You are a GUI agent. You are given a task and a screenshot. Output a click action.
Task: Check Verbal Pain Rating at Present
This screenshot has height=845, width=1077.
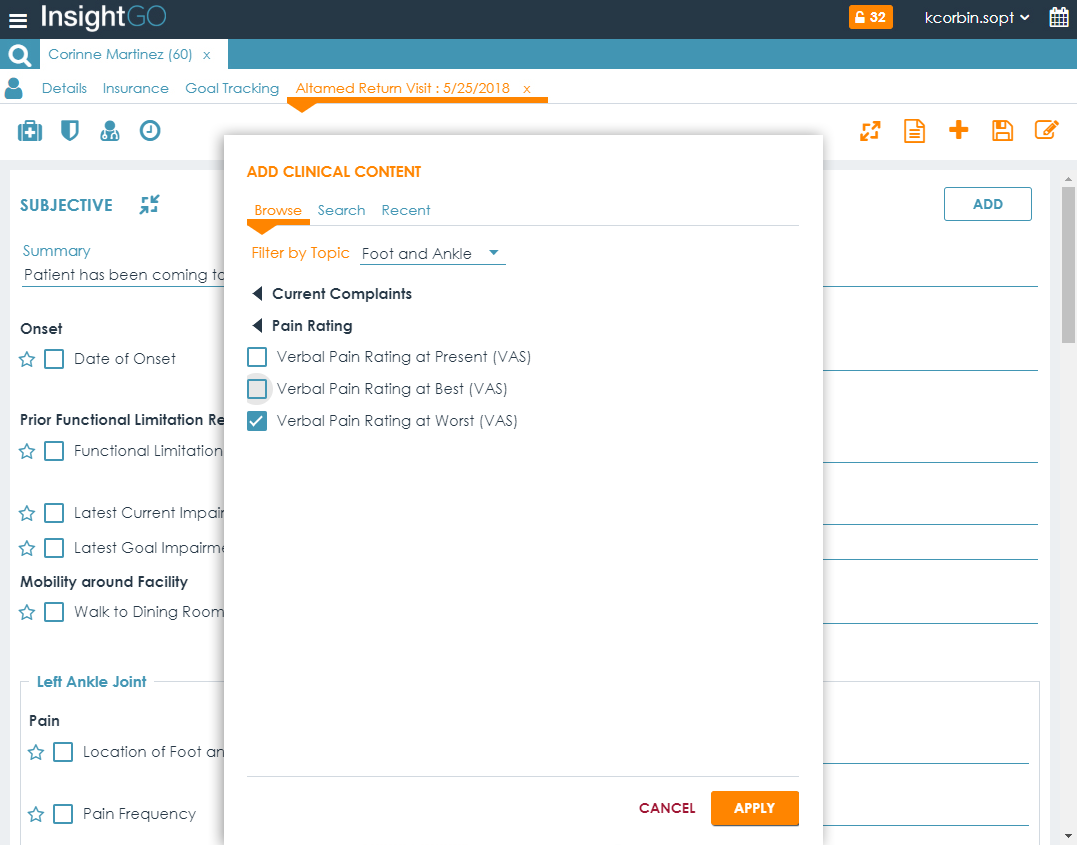tap(257, 357)
